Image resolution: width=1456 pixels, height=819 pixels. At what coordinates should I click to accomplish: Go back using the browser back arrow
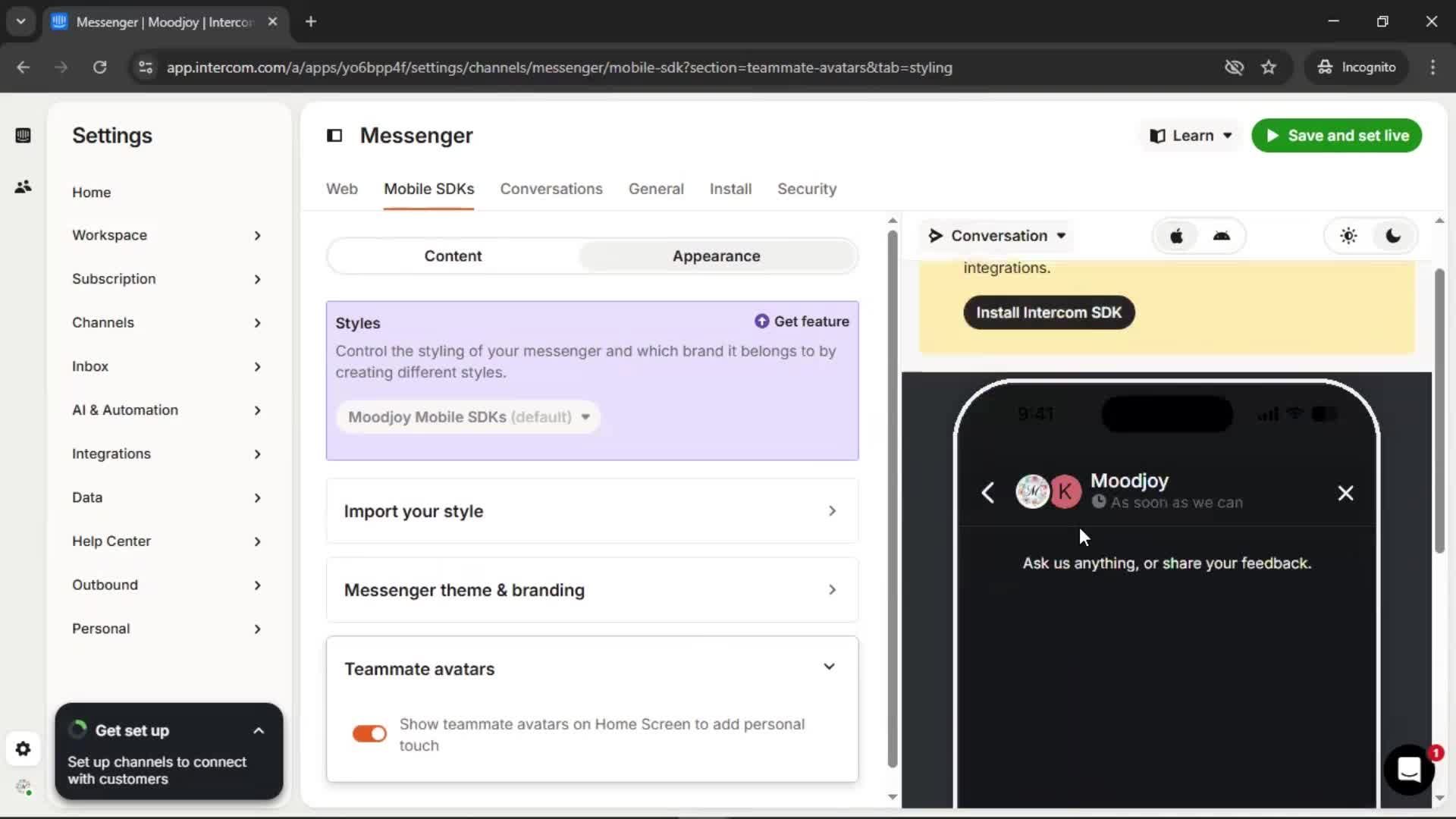click(x=24, y=67)
